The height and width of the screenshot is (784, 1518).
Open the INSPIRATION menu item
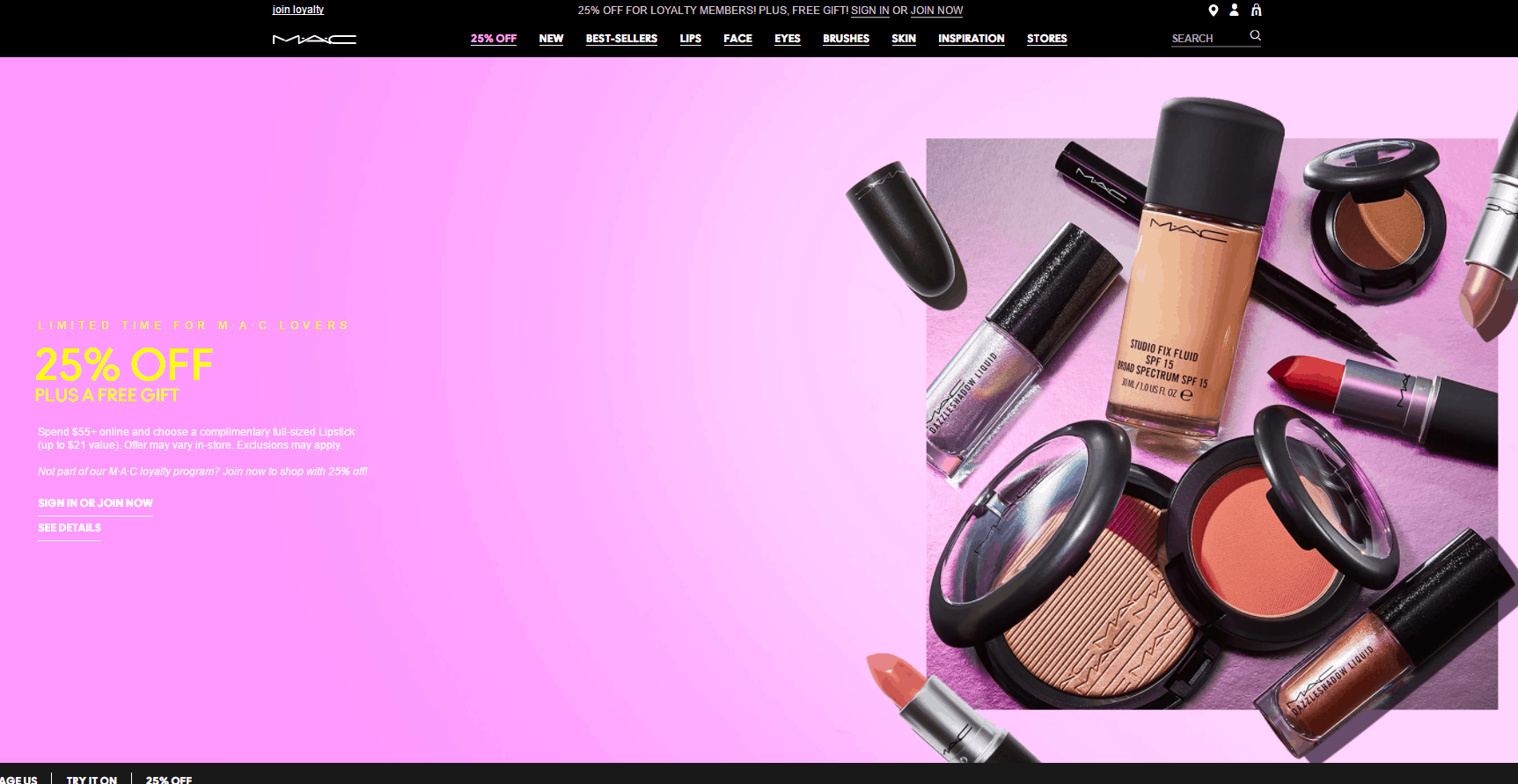972,39
